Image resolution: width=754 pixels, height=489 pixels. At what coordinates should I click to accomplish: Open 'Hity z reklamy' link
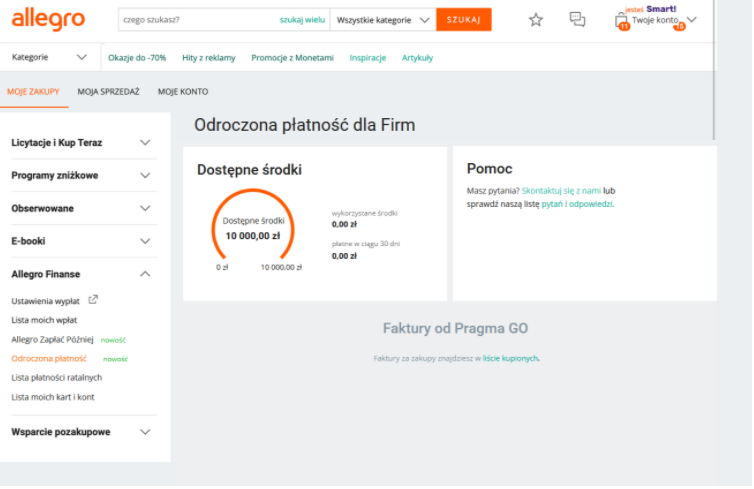209,58
